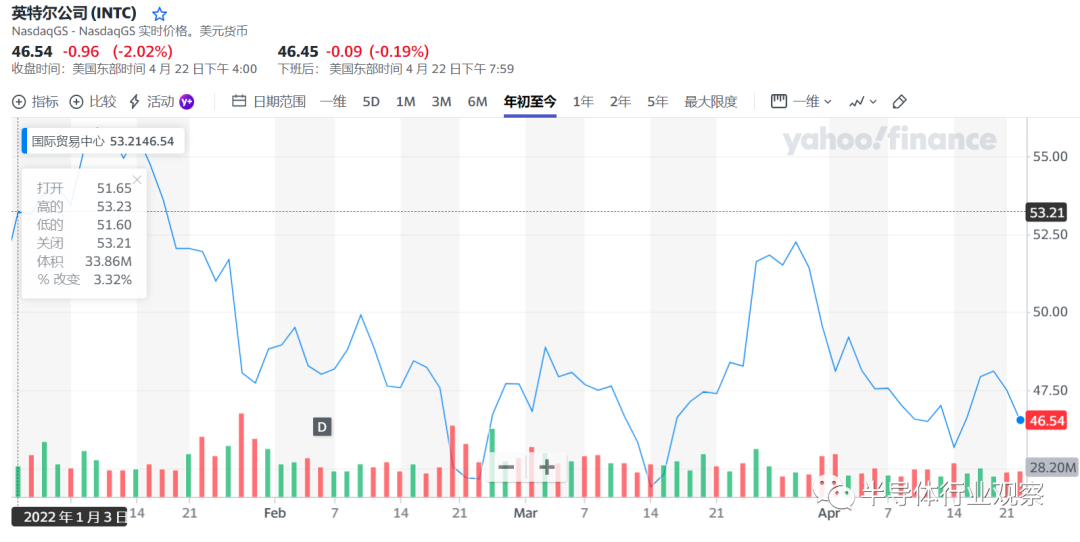Click the 关闭 53.21 close price row
This screenshot has height=542, width=1080.
84,242
